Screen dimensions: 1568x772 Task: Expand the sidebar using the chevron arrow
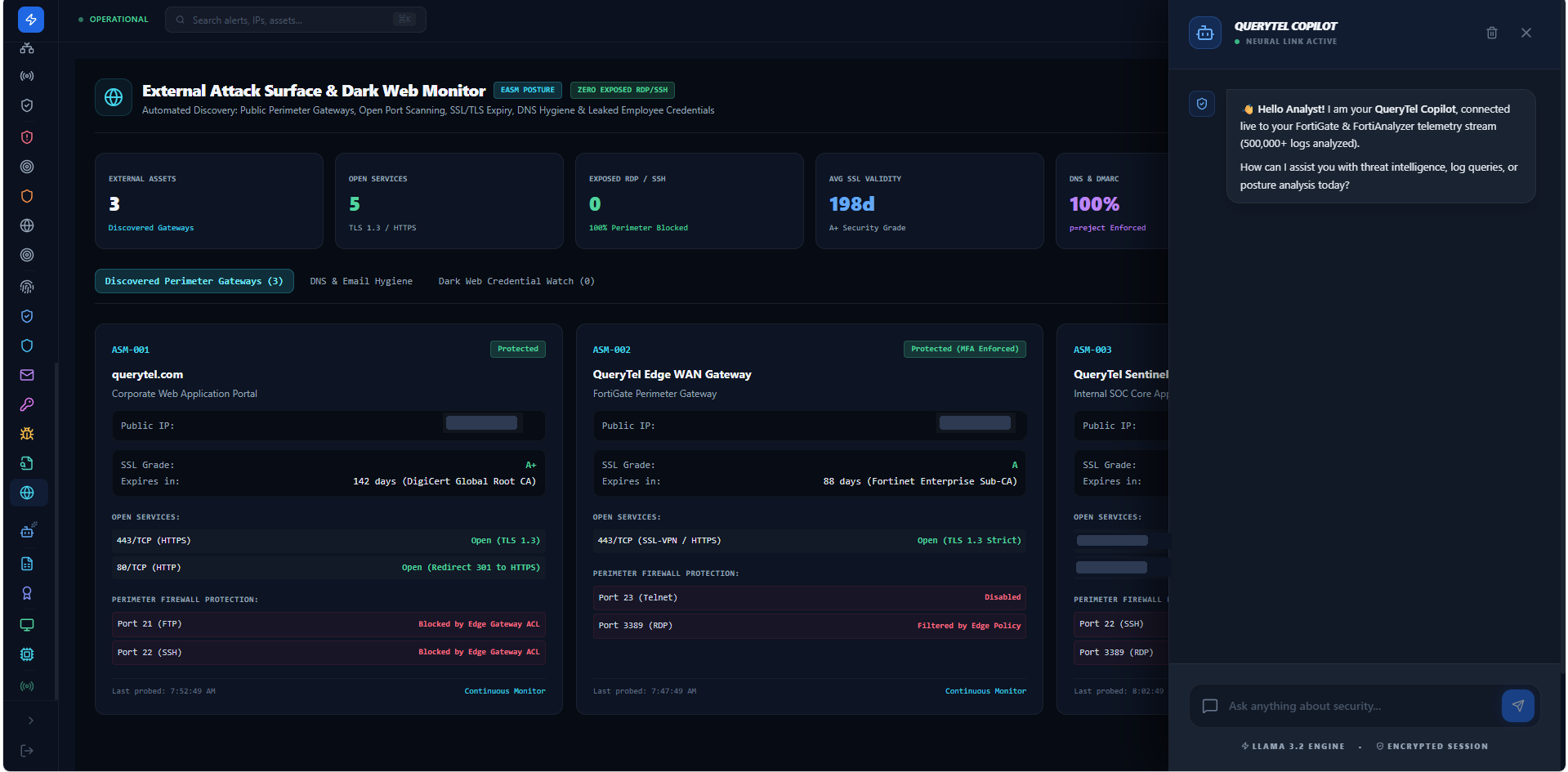tap(31, 721)
